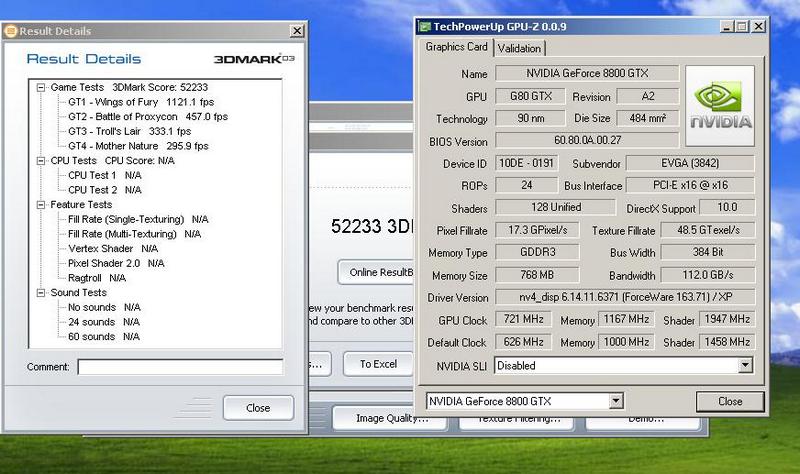The image size is (800, 474).
Task: Click the Memory Size value 768 MB
Action: (x=537, y=275)
